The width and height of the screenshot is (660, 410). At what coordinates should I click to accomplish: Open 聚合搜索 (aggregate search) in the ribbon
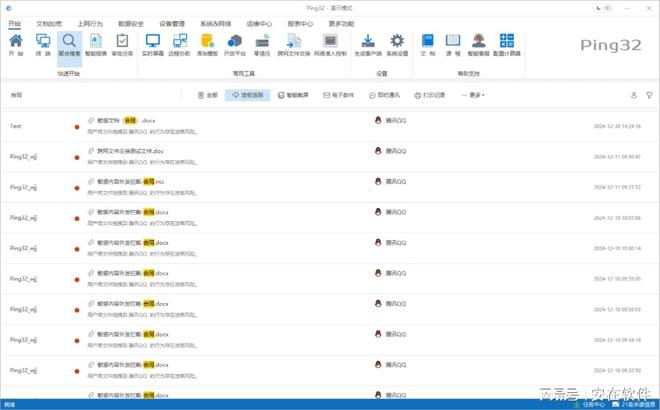[70, 46]
